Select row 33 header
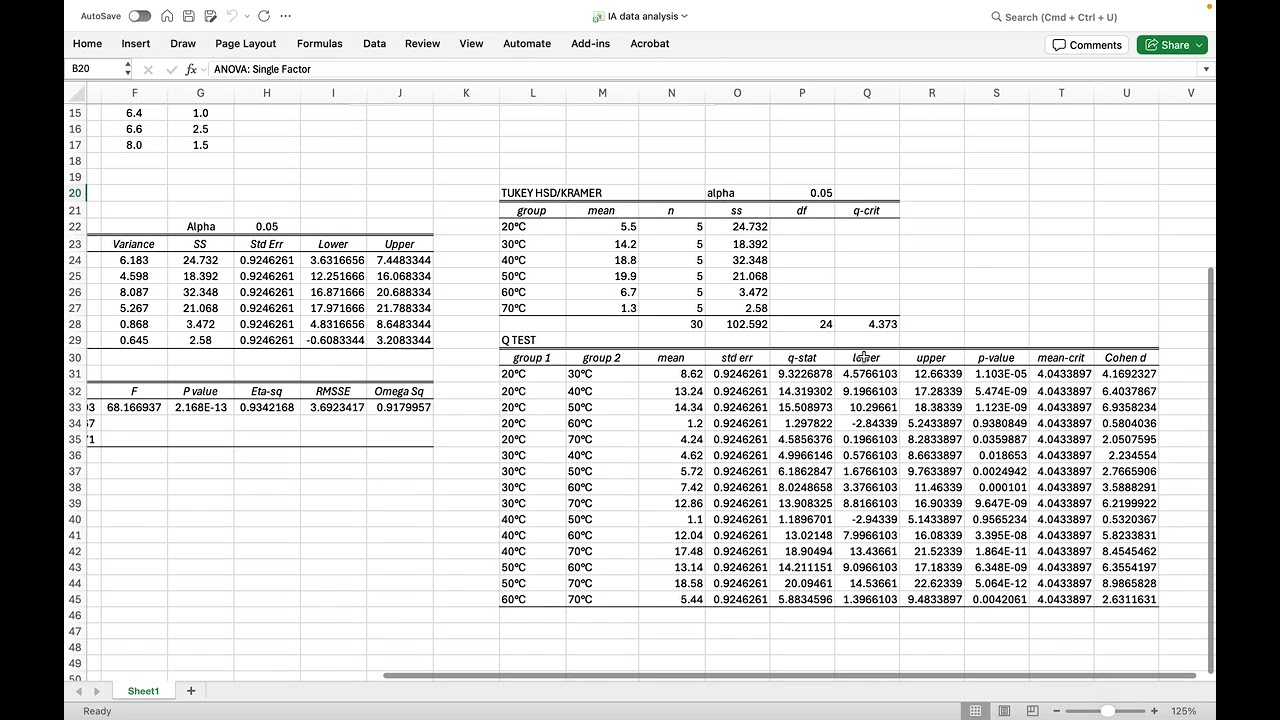 pos(75,407)
